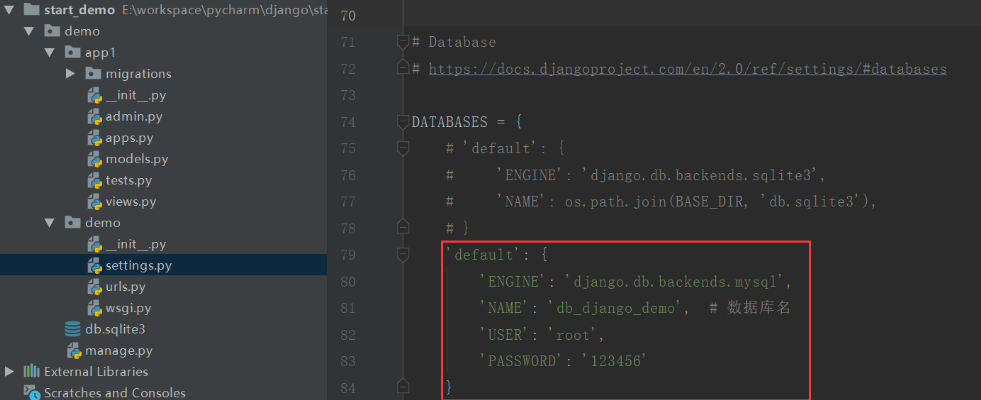Open tests.py from project tree
The image size is (981, 400).
pos(129,180)
